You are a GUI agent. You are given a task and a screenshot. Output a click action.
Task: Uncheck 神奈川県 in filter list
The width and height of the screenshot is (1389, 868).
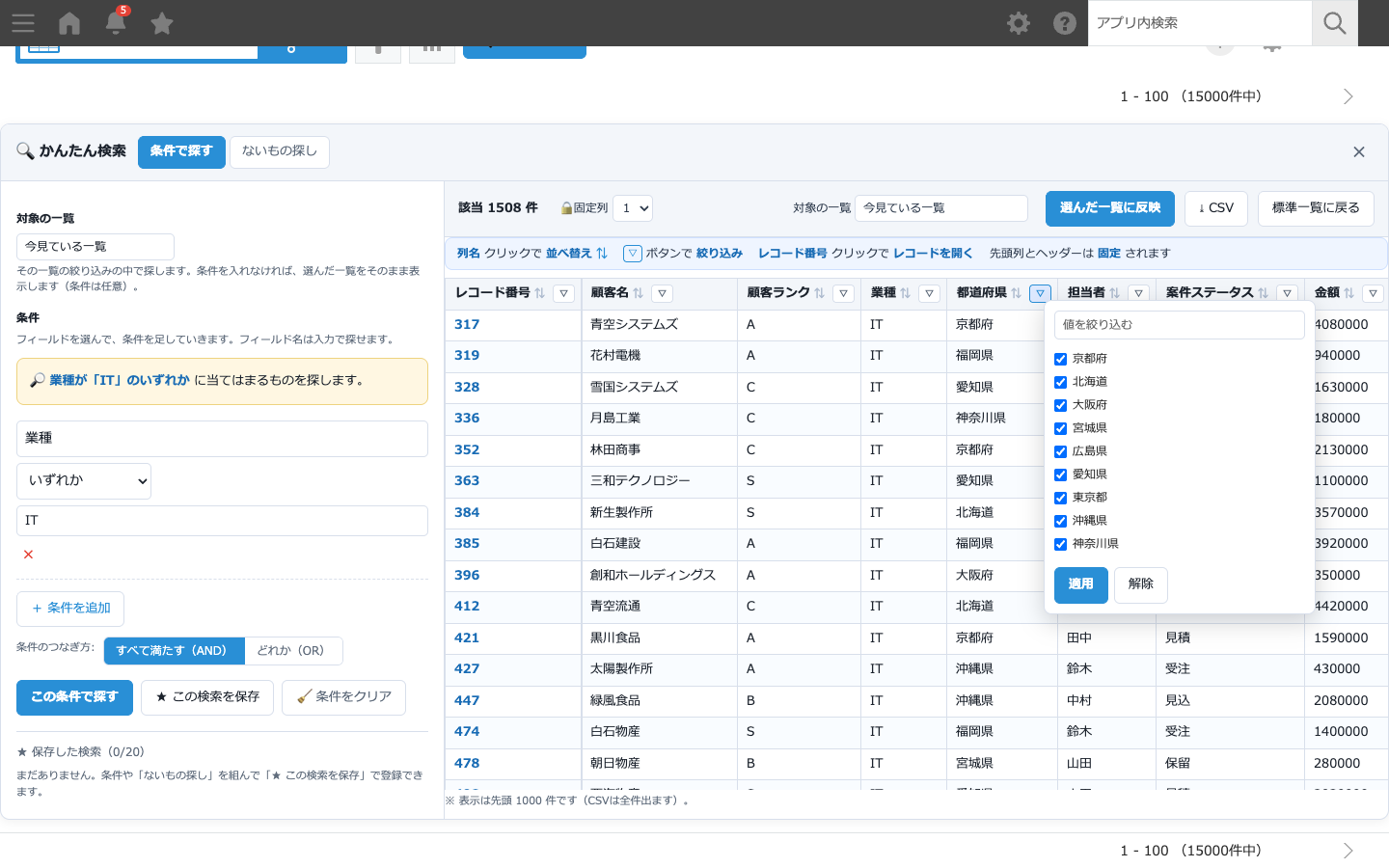tap(1060, 544)
